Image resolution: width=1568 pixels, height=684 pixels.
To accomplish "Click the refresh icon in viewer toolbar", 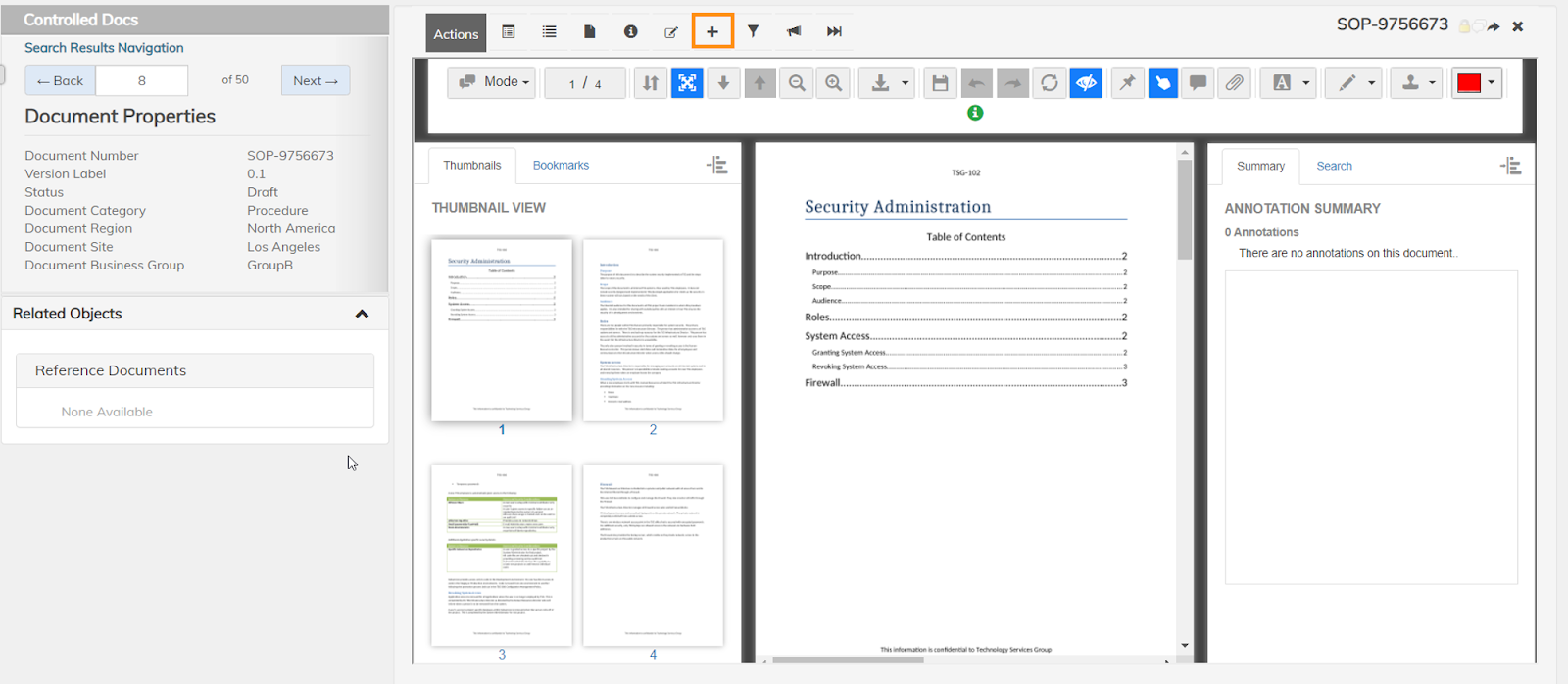I will [1050, 83].
